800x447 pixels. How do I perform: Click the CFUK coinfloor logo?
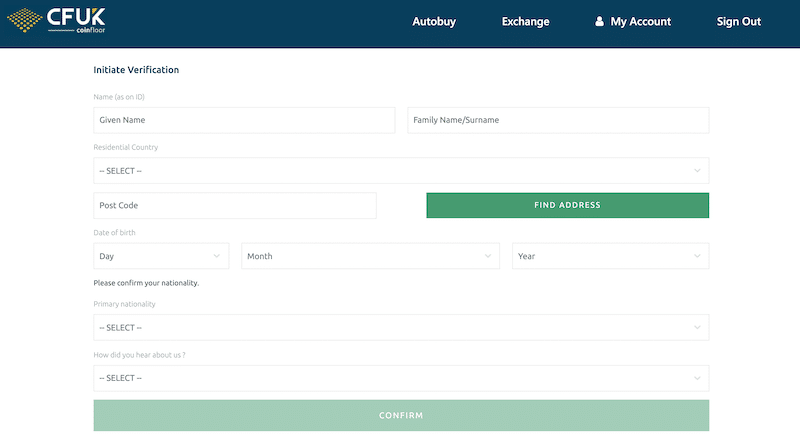[x=56, y=20]
